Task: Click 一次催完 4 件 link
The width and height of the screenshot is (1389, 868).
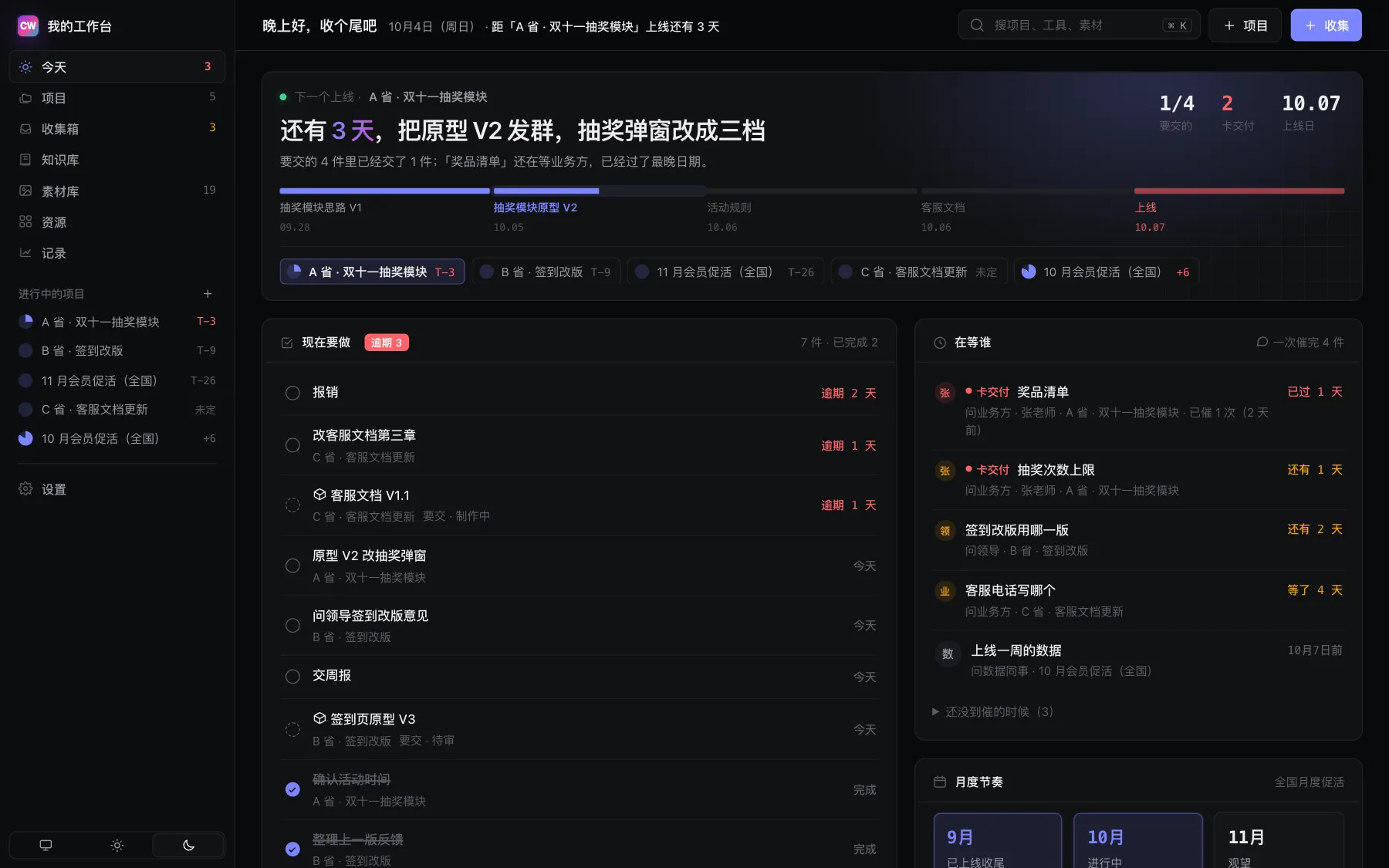Action: click(x=1300, y=343)
